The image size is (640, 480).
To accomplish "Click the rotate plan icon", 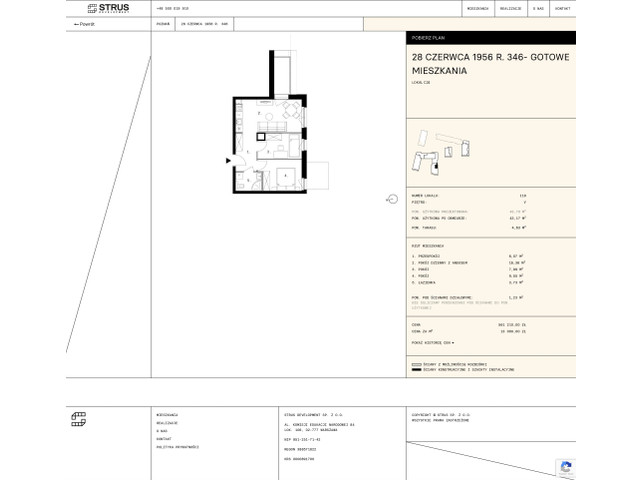I will [x=392, y=199].
